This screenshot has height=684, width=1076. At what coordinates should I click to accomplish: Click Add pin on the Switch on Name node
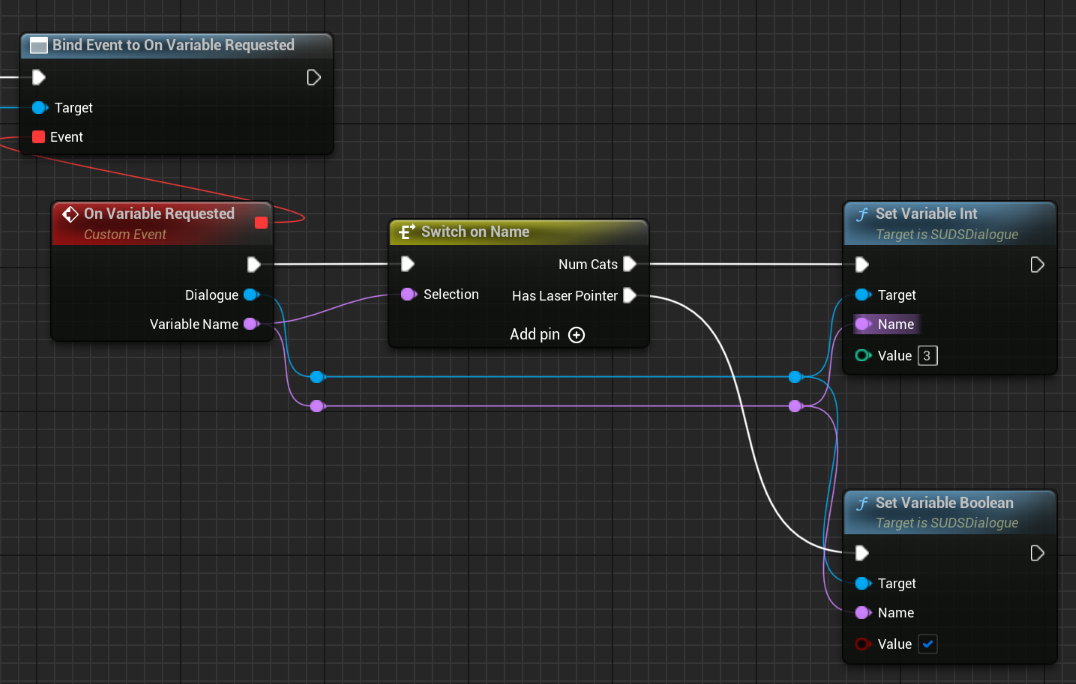tap(576, 335)
